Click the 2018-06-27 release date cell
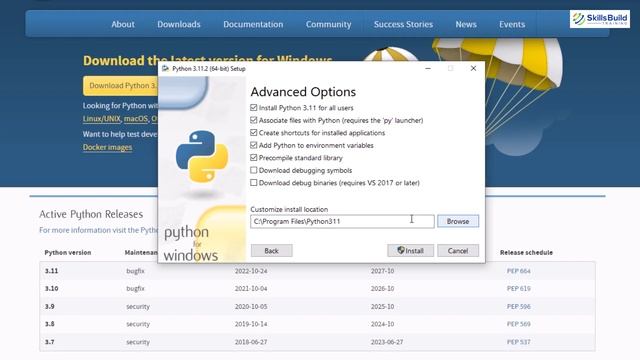This screenshot has height=360, width=640. click(251, 342)
